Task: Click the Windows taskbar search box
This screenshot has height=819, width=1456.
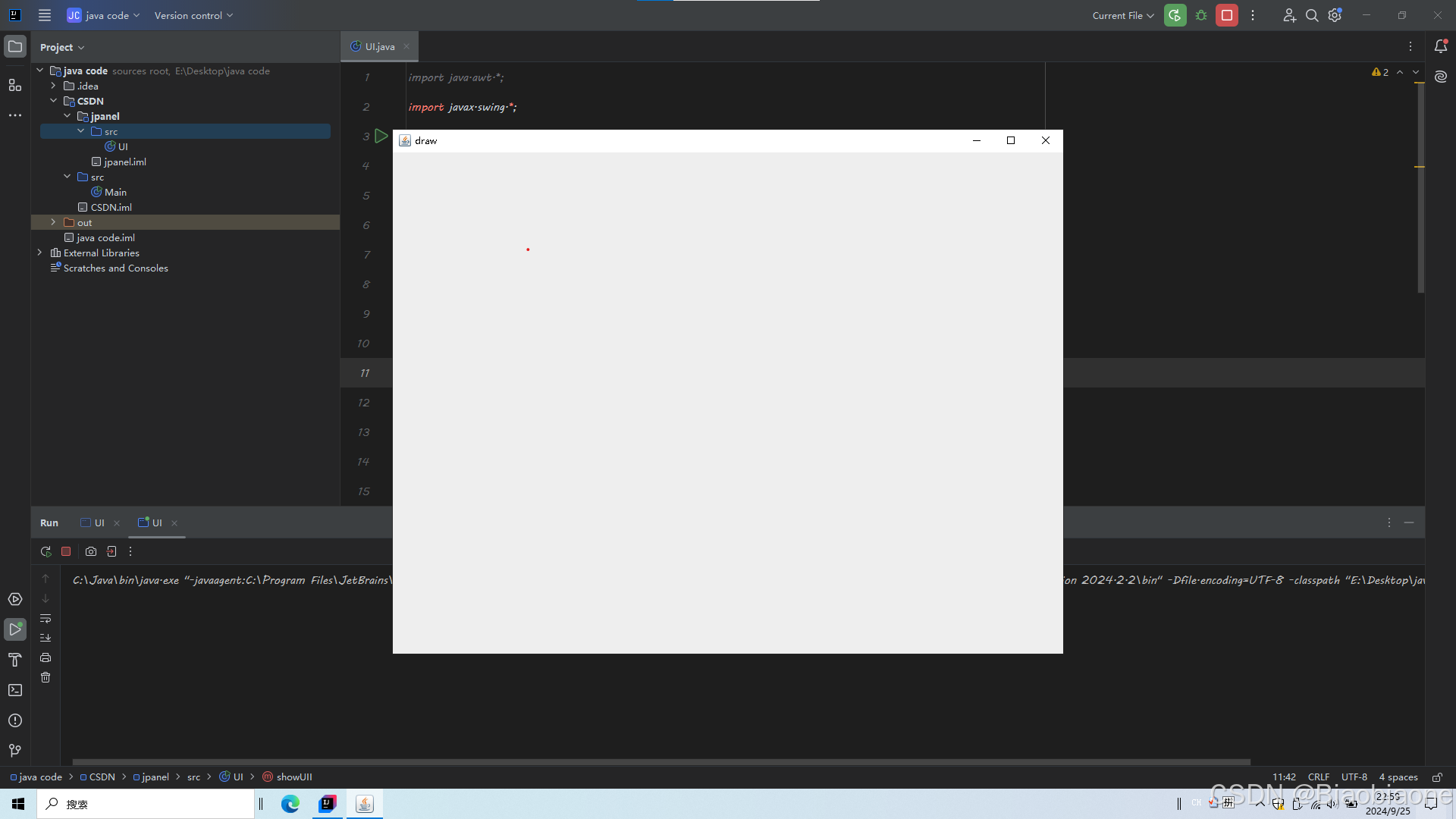Action: 146,804
